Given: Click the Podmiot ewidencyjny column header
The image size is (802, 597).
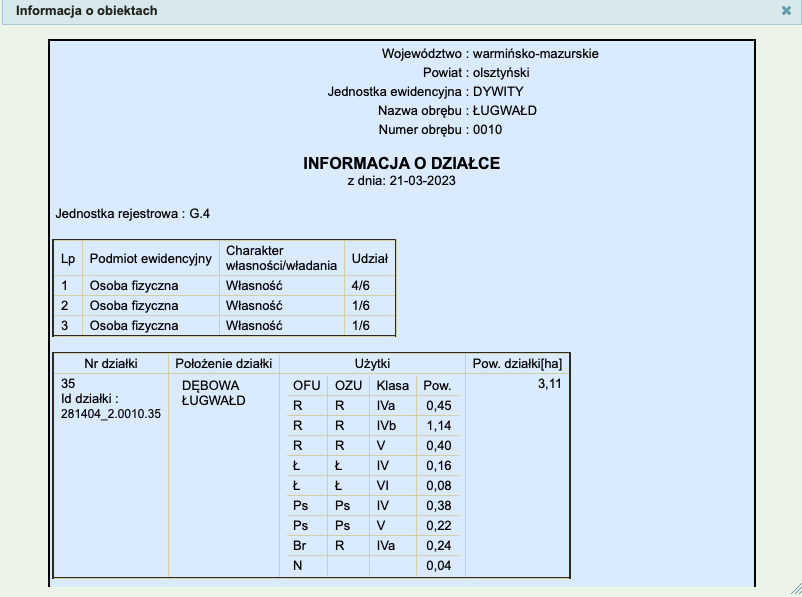Looking at the screenshot, I should point(151,259).
